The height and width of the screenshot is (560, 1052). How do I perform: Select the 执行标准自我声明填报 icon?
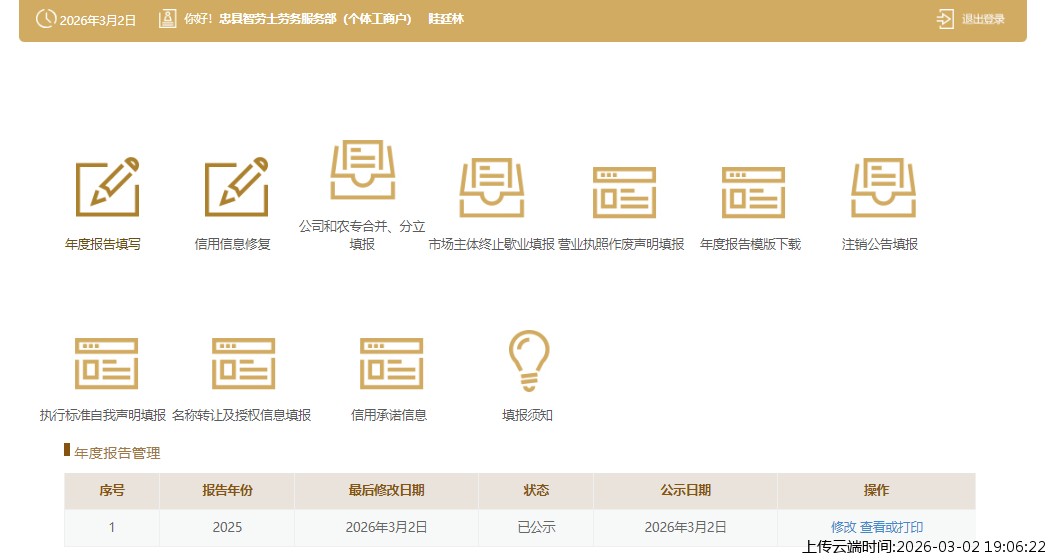click(x=105, y=363)
